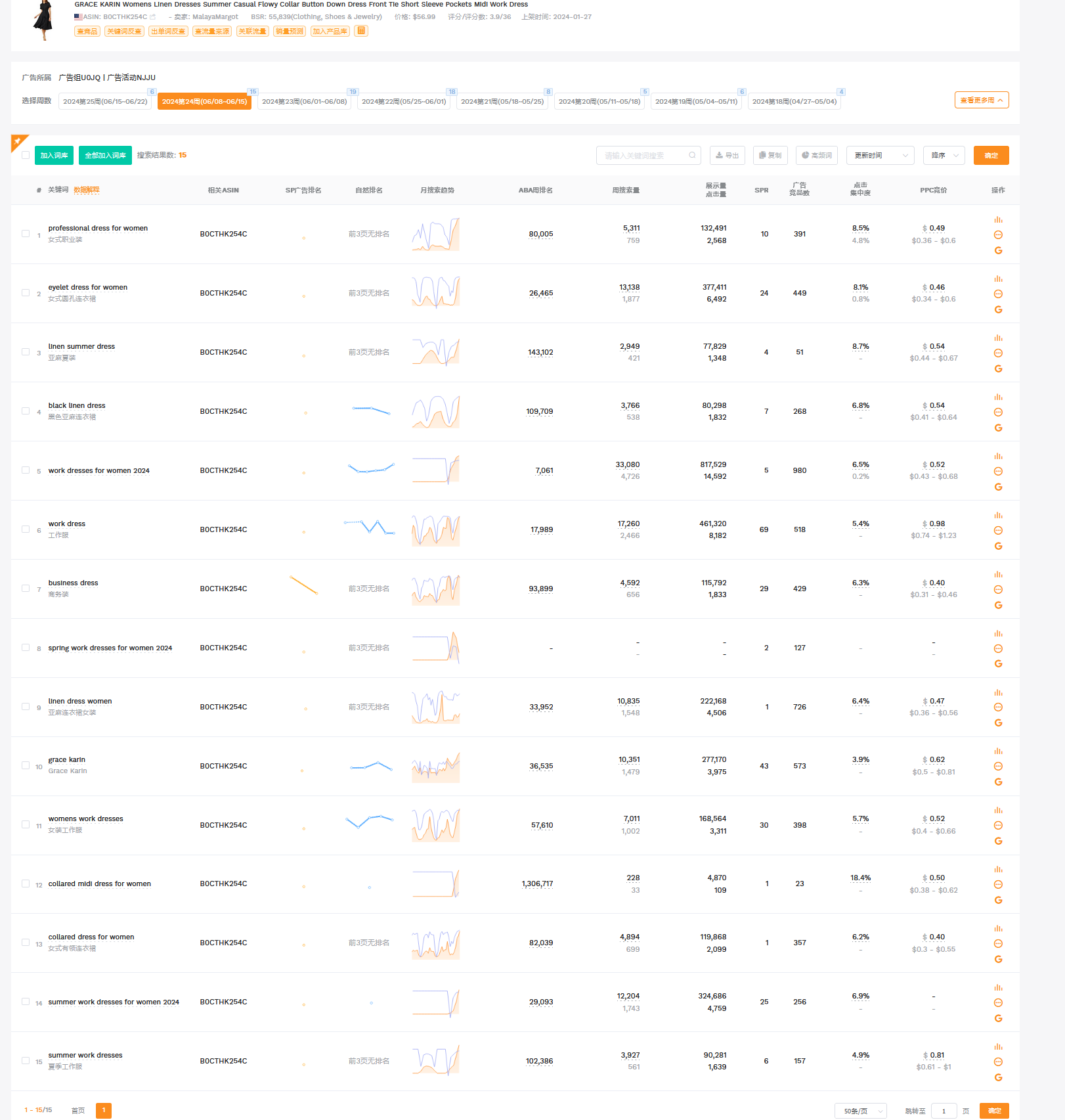Screen dimensions: 1065x1120
Task: Click the magnifier icon in keyword search box
Action: click(x=692, y=156)
